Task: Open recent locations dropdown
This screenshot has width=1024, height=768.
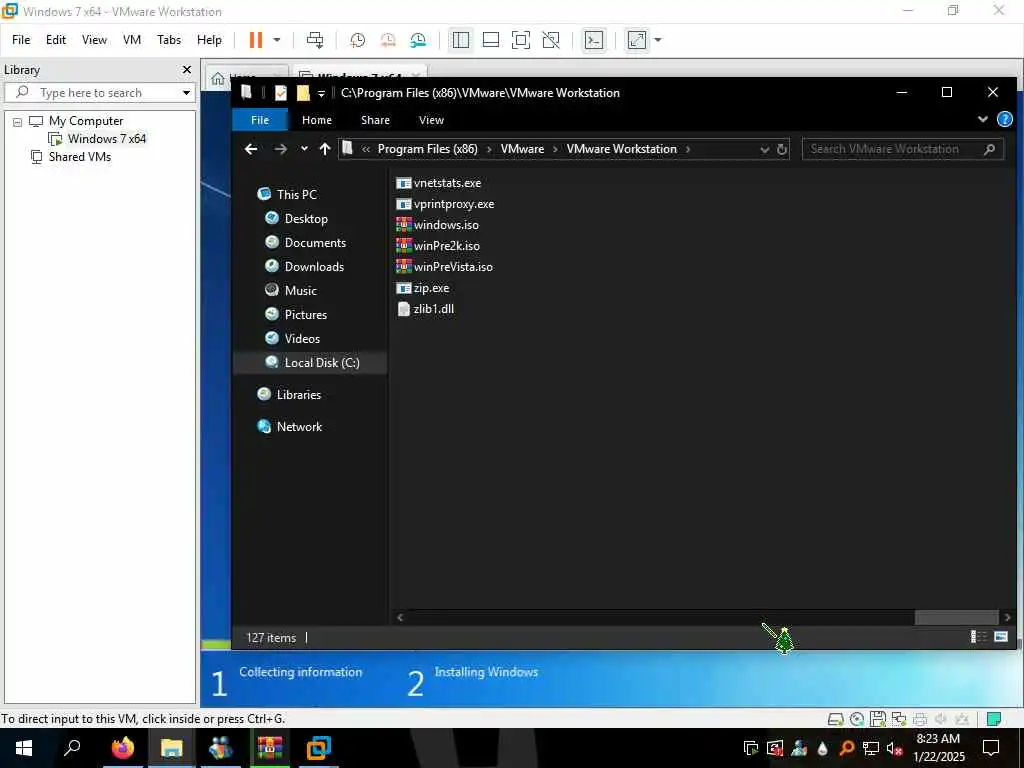Action: point(304,149)
